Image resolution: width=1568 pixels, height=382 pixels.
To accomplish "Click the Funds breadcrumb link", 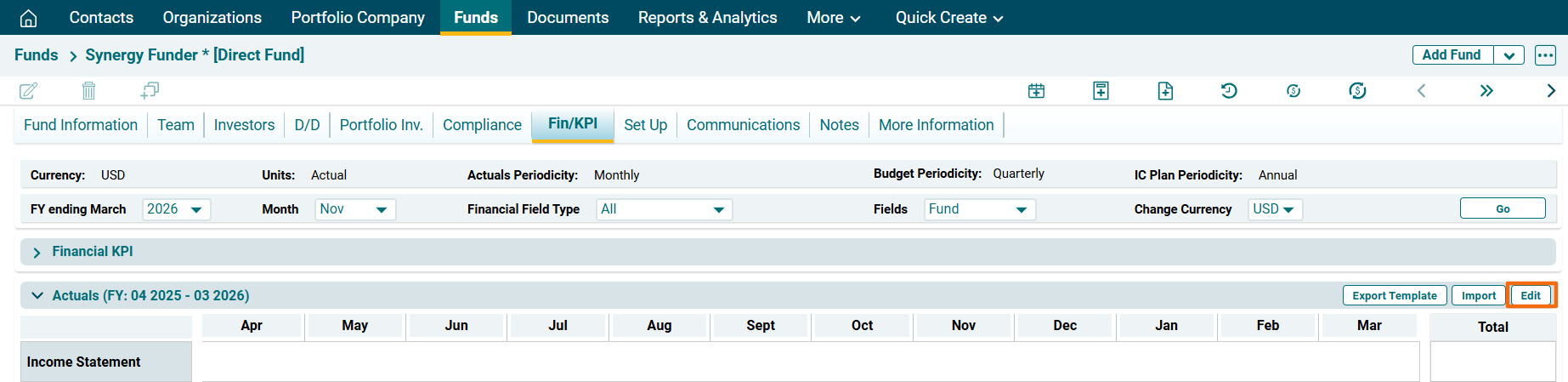I will (x=37, y=55).
